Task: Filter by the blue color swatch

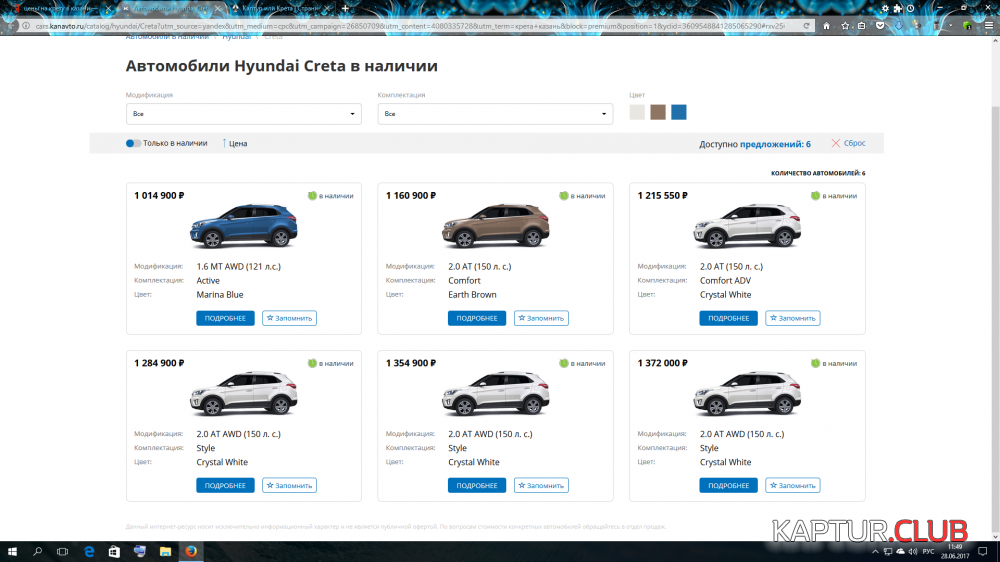Action: (679, 112)
